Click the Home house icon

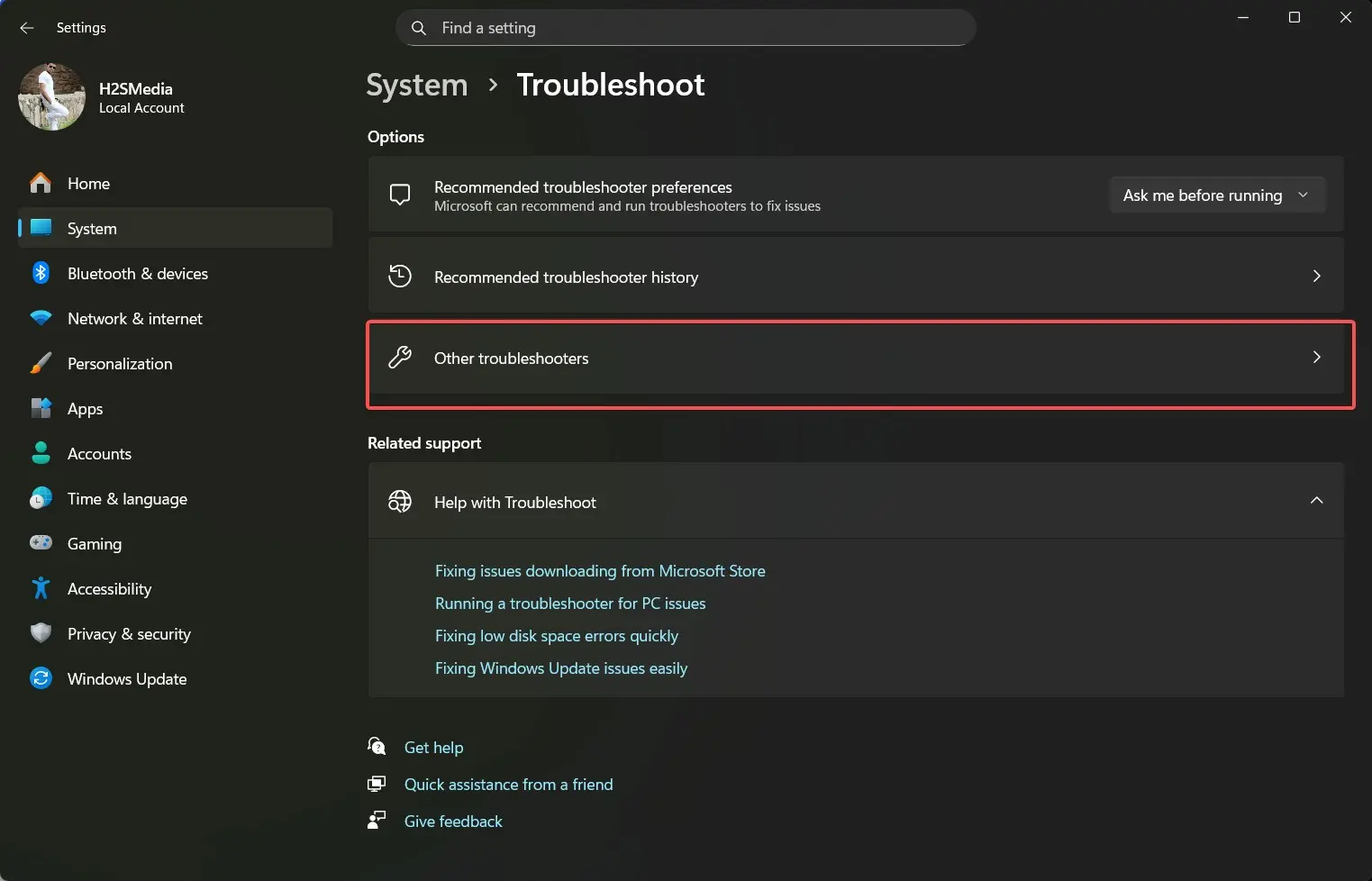pyautogui.click(x=41, y=183)
